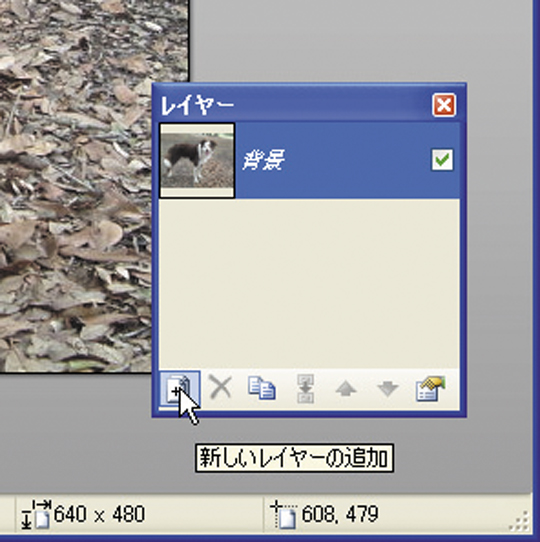The height and width of the screenshot is (542, 540).
Task: Click the leaf-covered canvas image
Action: click(93, 187)
